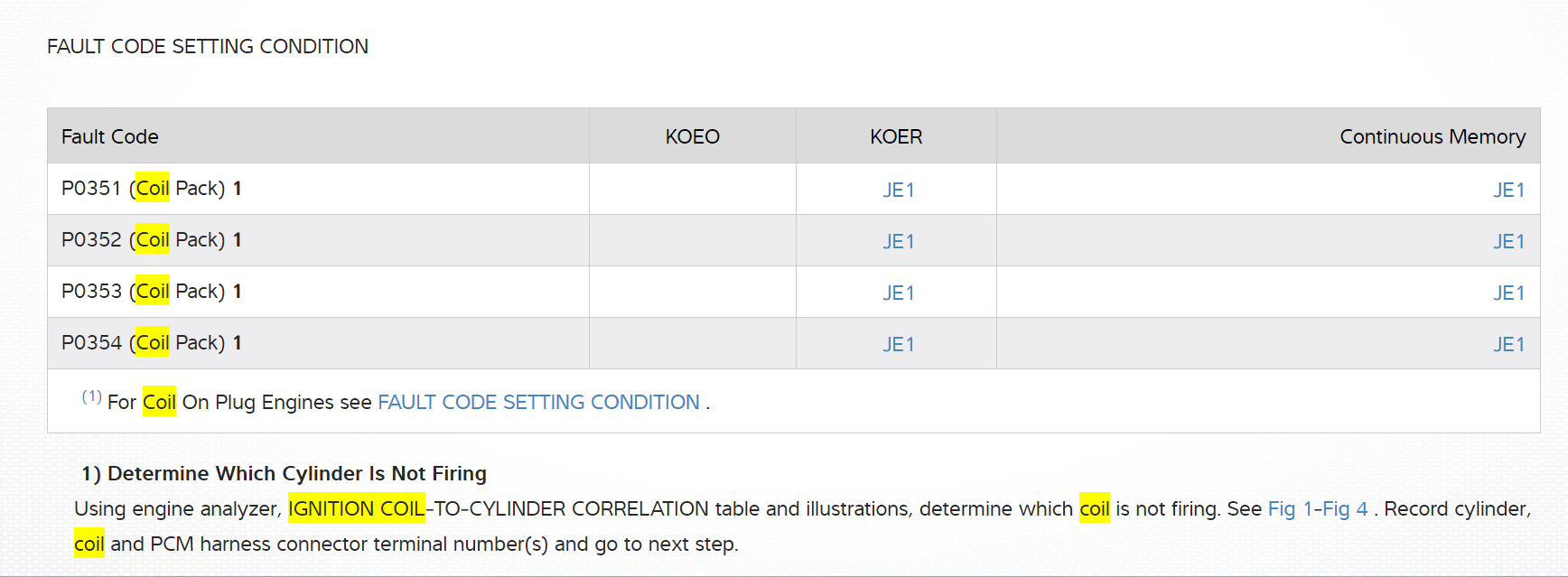Select the P0354 (Coil Pack) fault code cell
The width and height of the screenshot is (1568, 577).
(151, 343)
